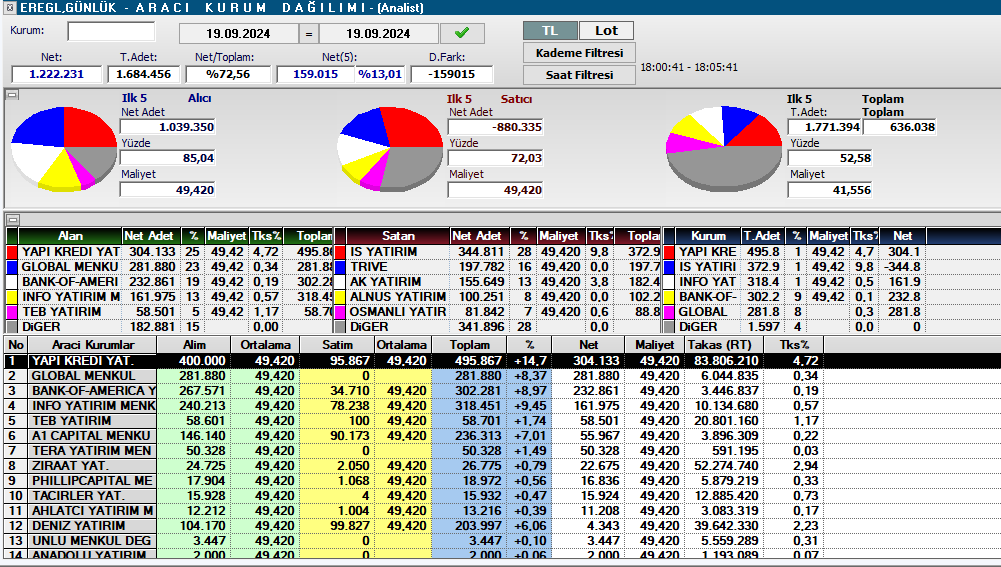Sort by the Satan column header

coord(398,236)
